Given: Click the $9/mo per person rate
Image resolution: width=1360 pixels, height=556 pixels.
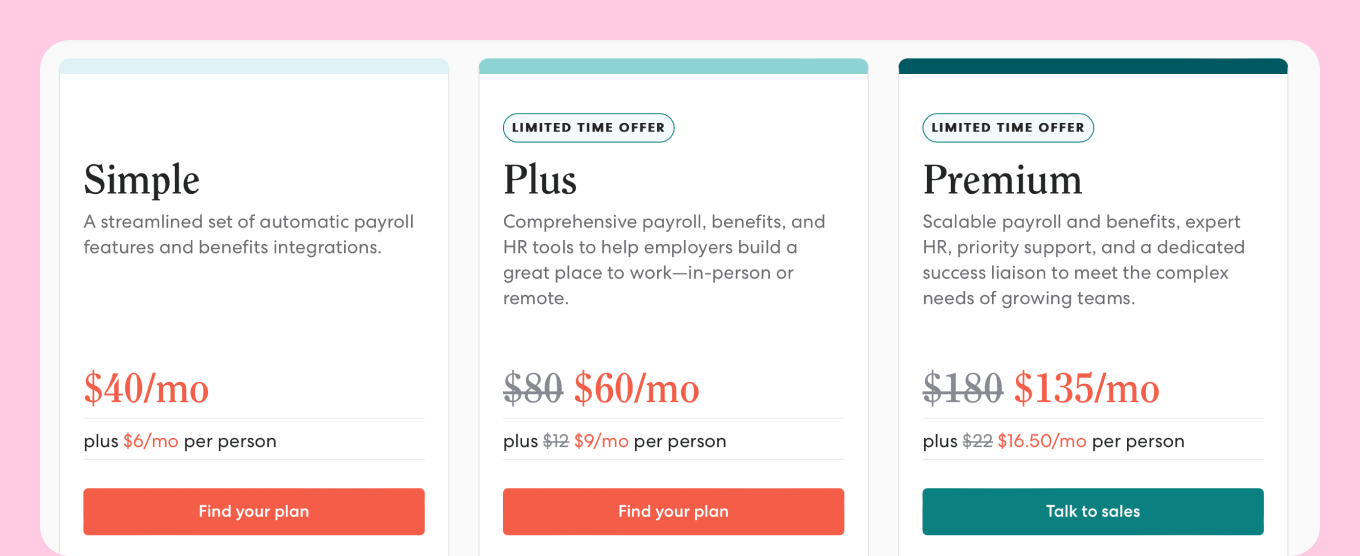Looking at the screenshot, I should [x=601, y=441].
